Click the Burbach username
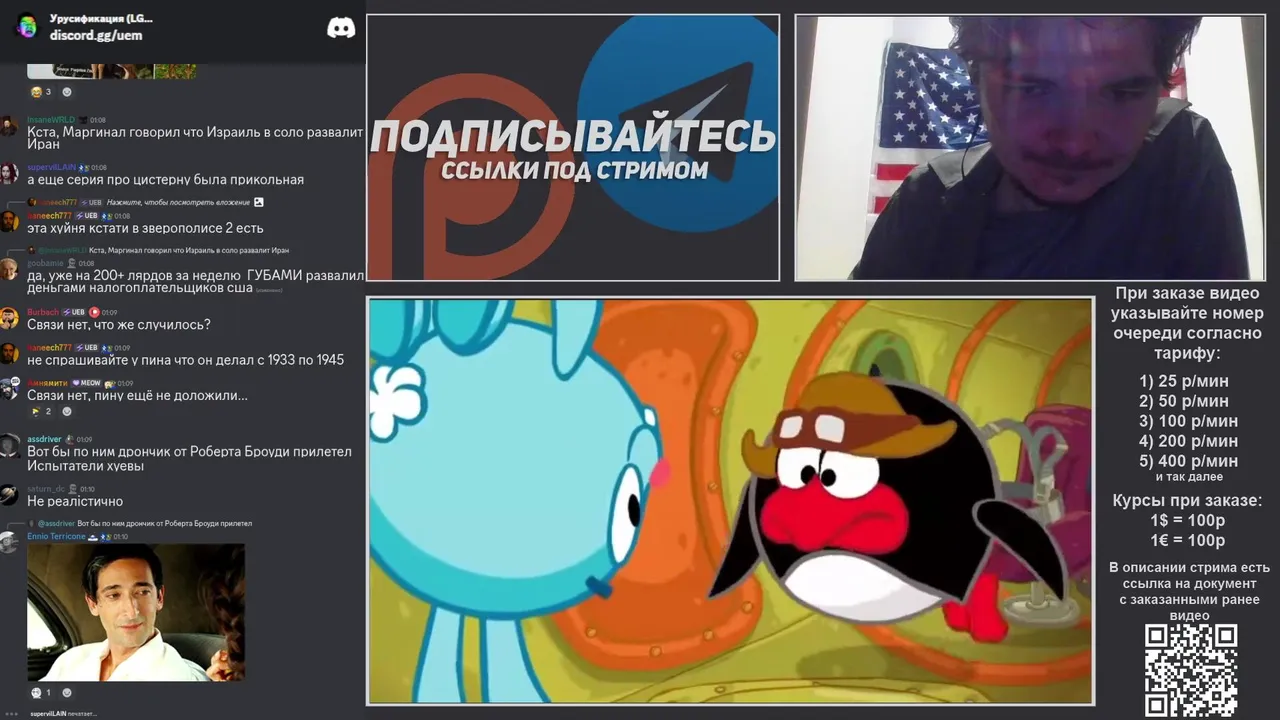The image size is (1280, 720). click(43, 312)
